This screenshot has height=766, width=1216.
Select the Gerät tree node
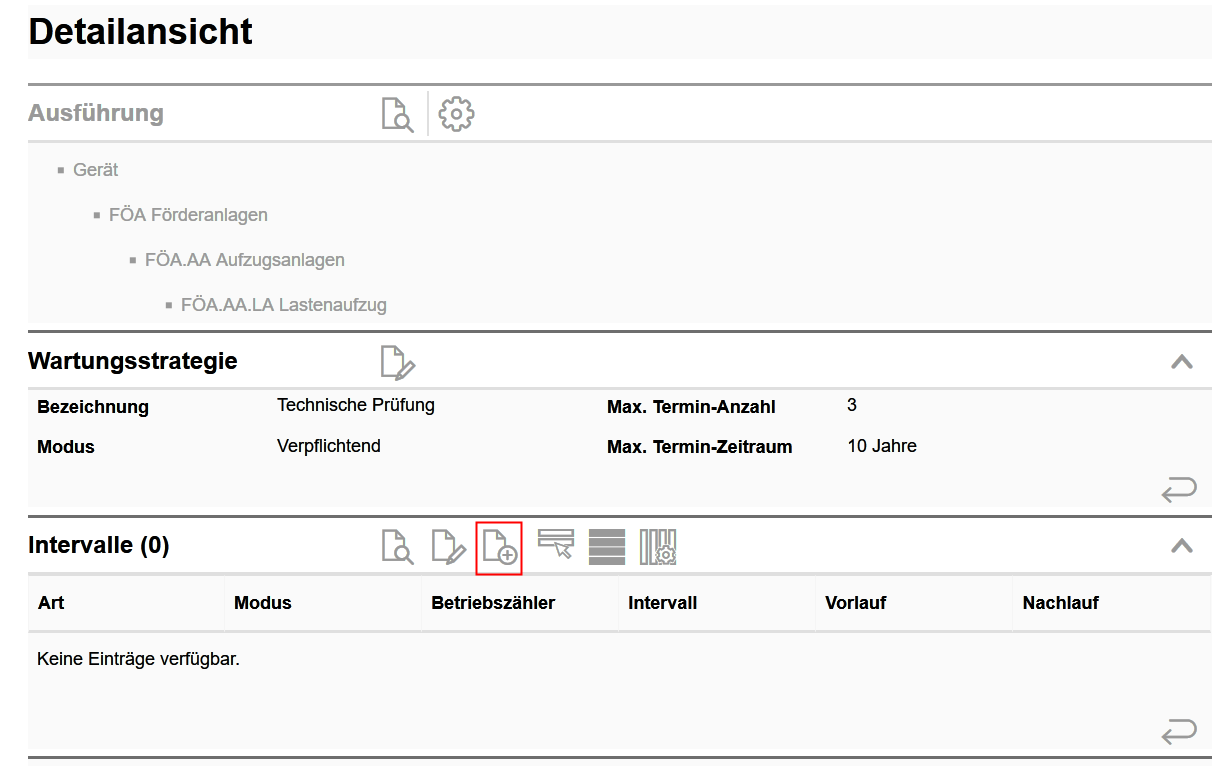95,170
